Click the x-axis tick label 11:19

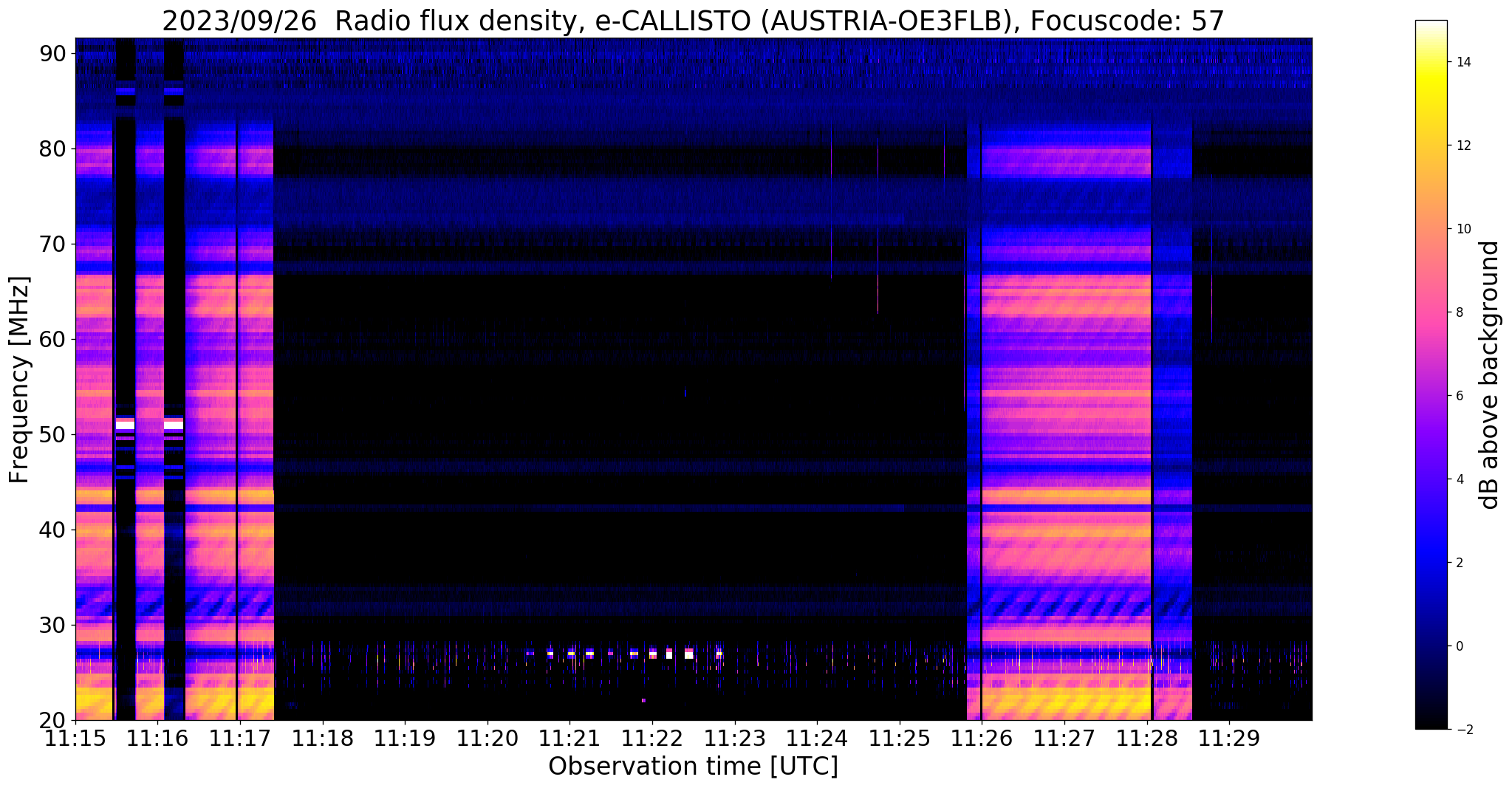coord(405,737)
